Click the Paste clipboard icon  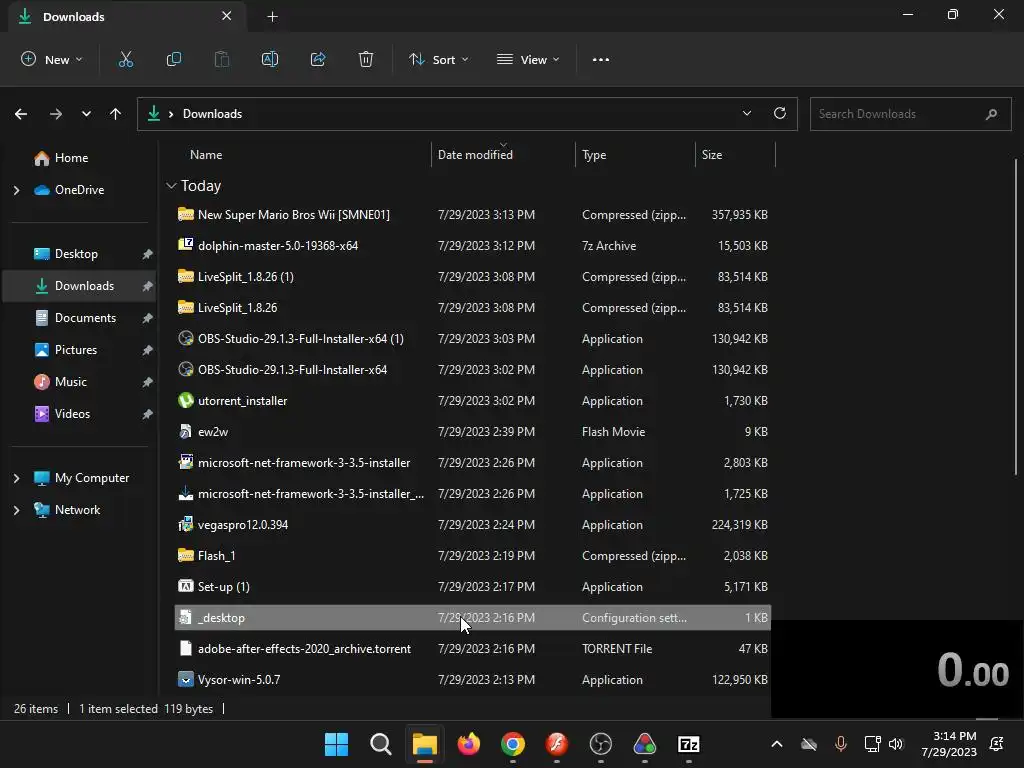coord(222,59)
